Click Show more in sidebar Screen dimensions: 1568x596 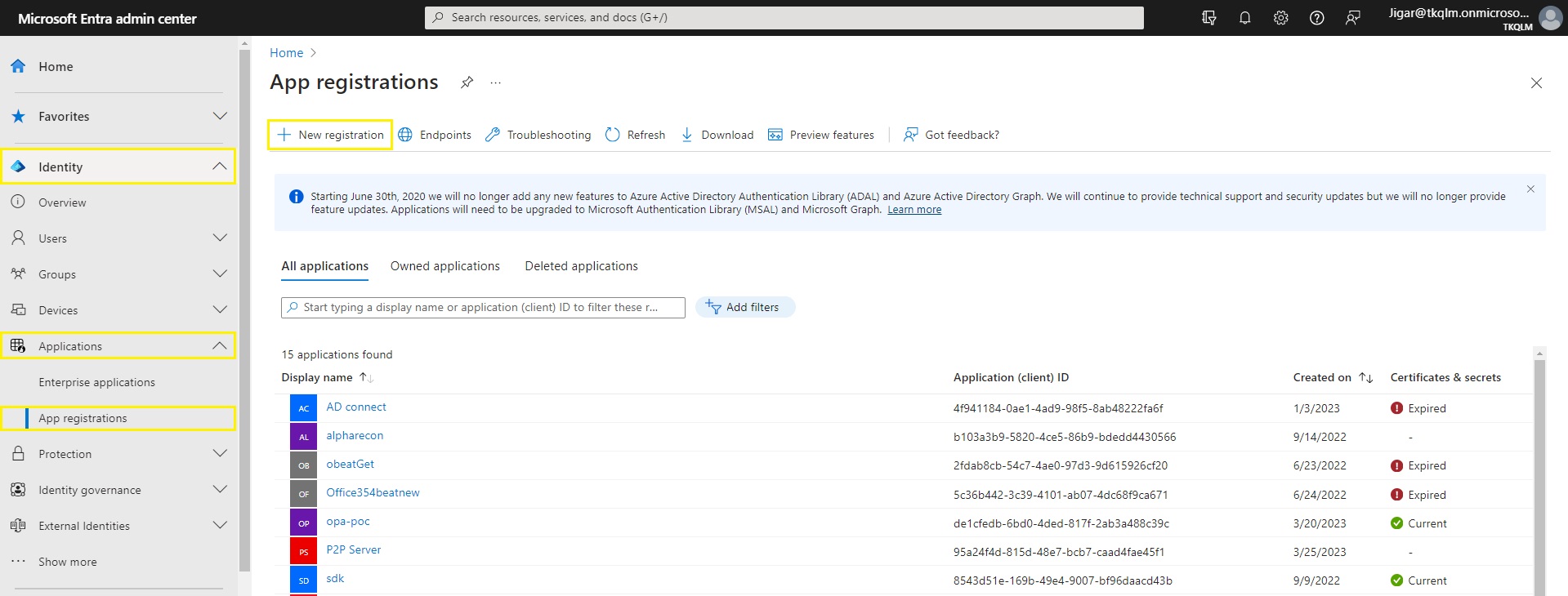coord(68,562)
